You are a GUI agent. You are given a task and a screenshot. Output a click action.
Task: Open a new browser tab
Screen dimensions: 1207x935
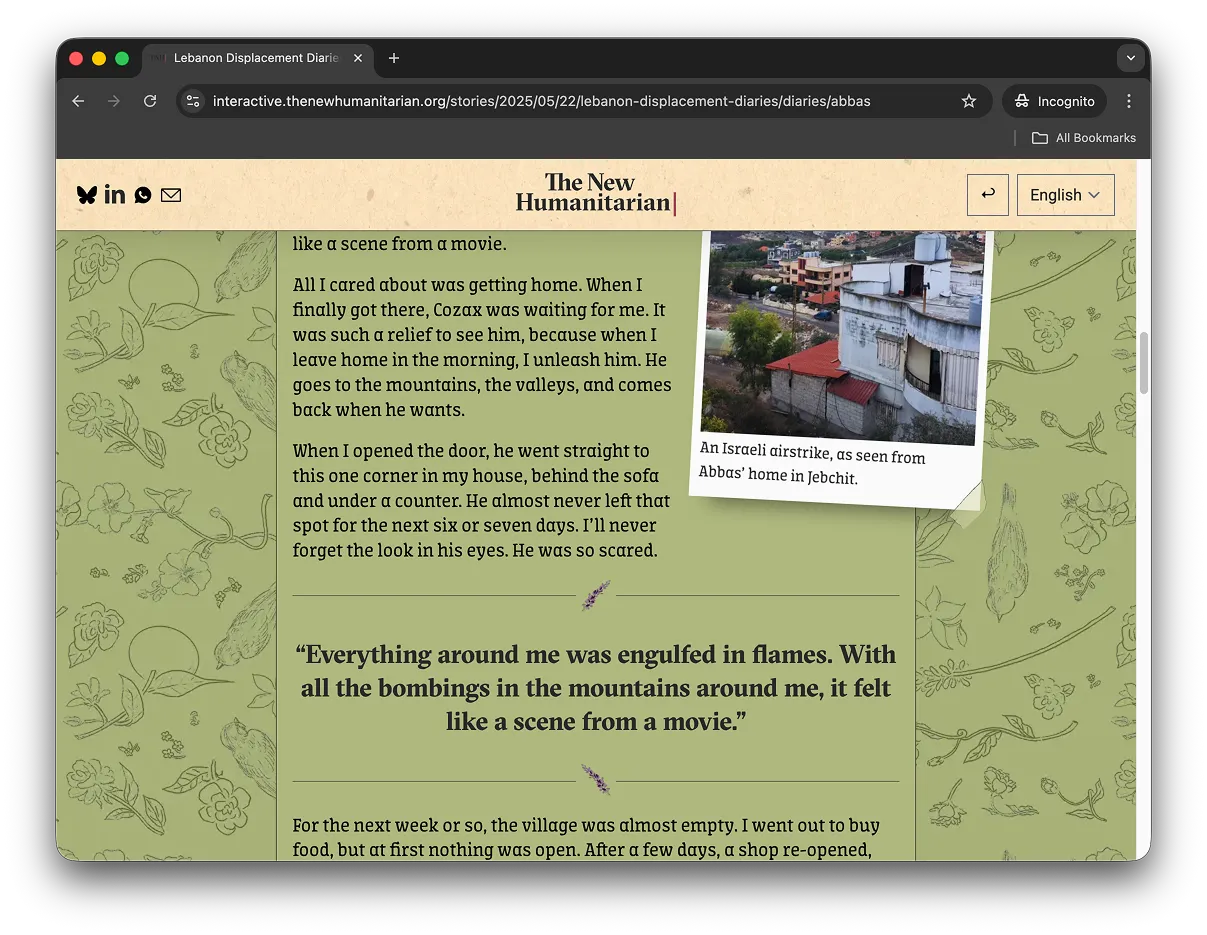[394, 58]
